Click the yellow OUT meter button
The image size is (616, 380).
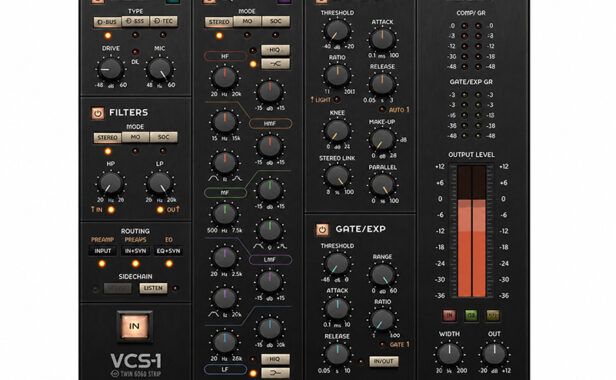click(x=493, y=315)
